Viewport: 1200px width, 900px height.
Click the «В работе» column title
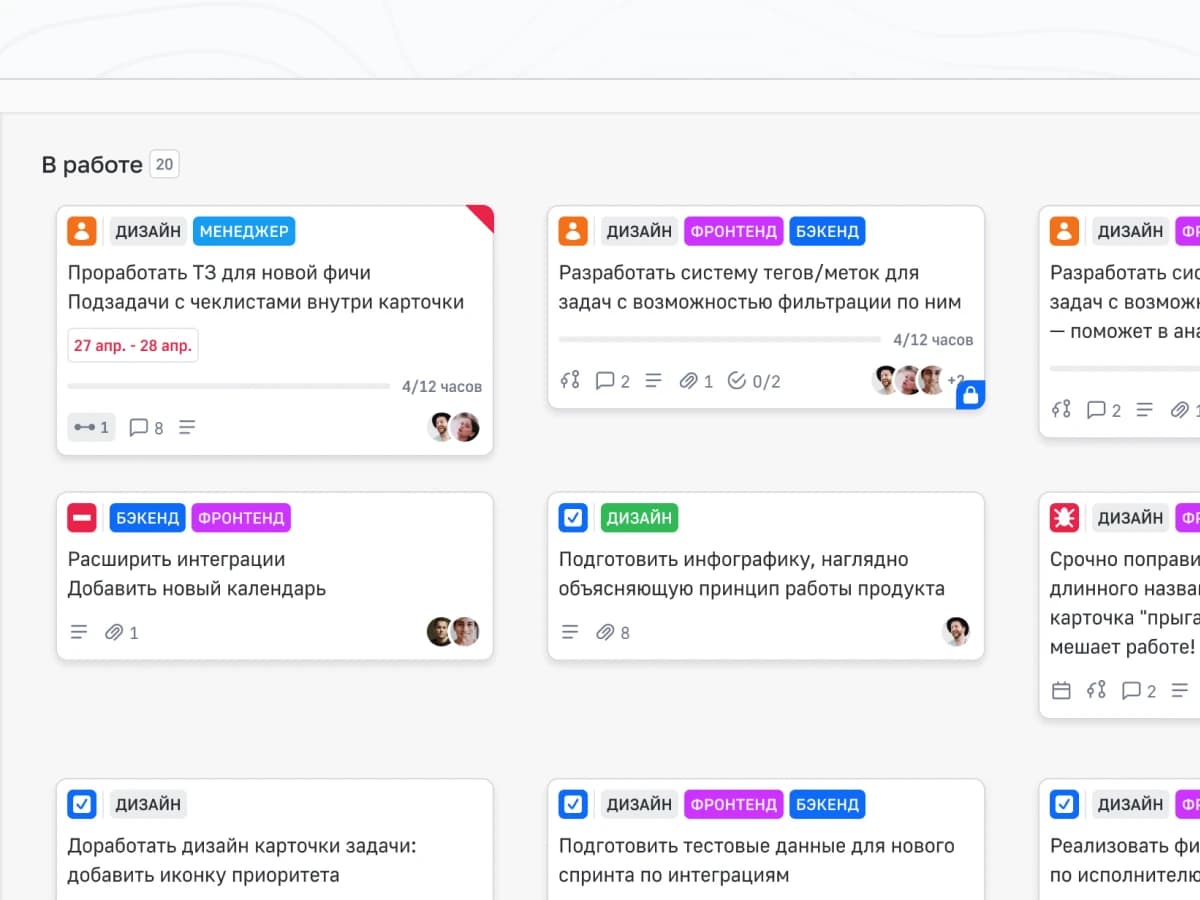pos(92,165)
